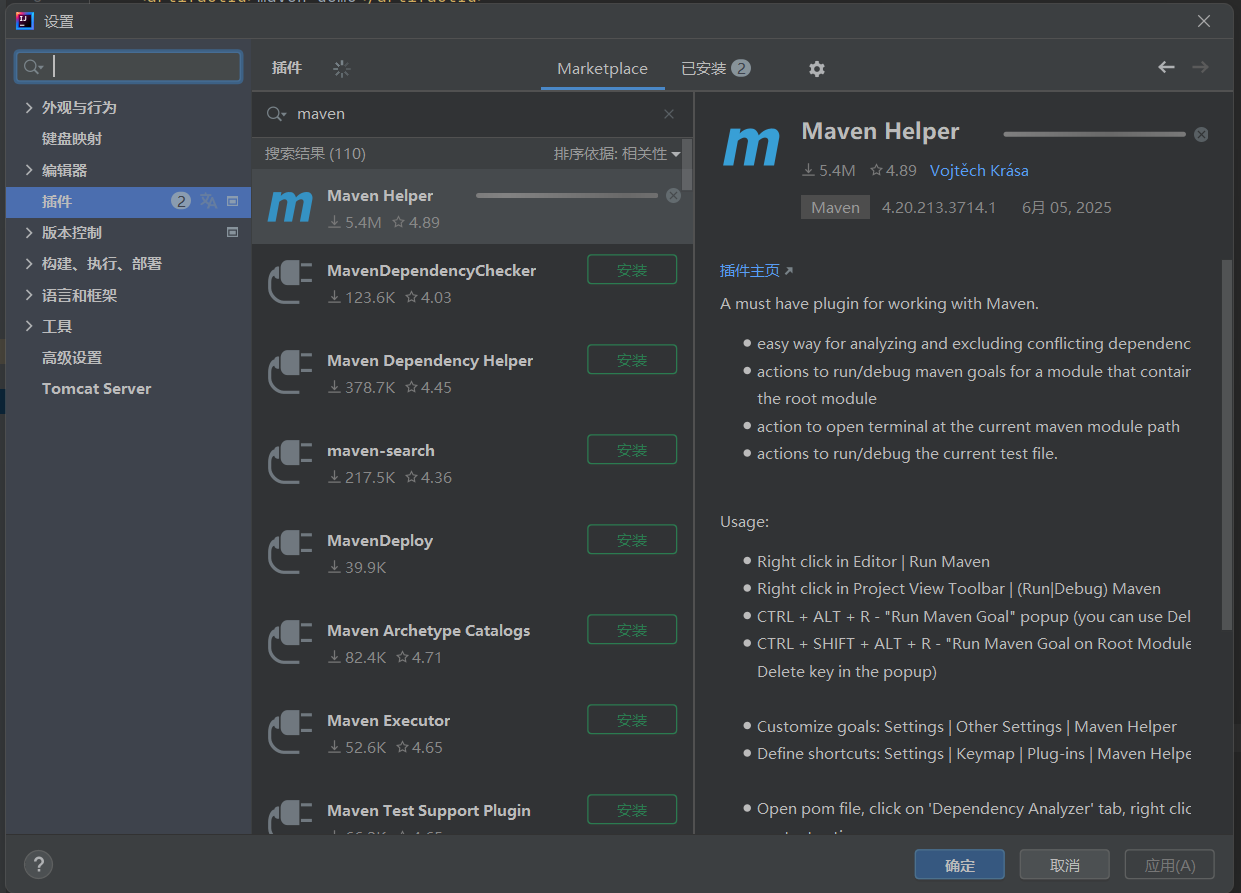Go back with the left arrow icon

tap(1166, 67)
